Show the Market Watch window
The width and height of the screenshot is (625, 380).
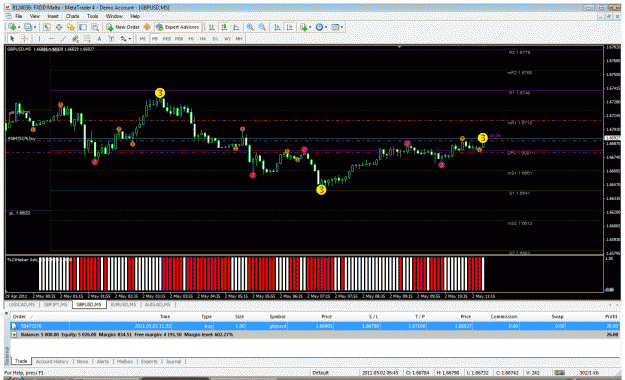click(x=47, y=27)
